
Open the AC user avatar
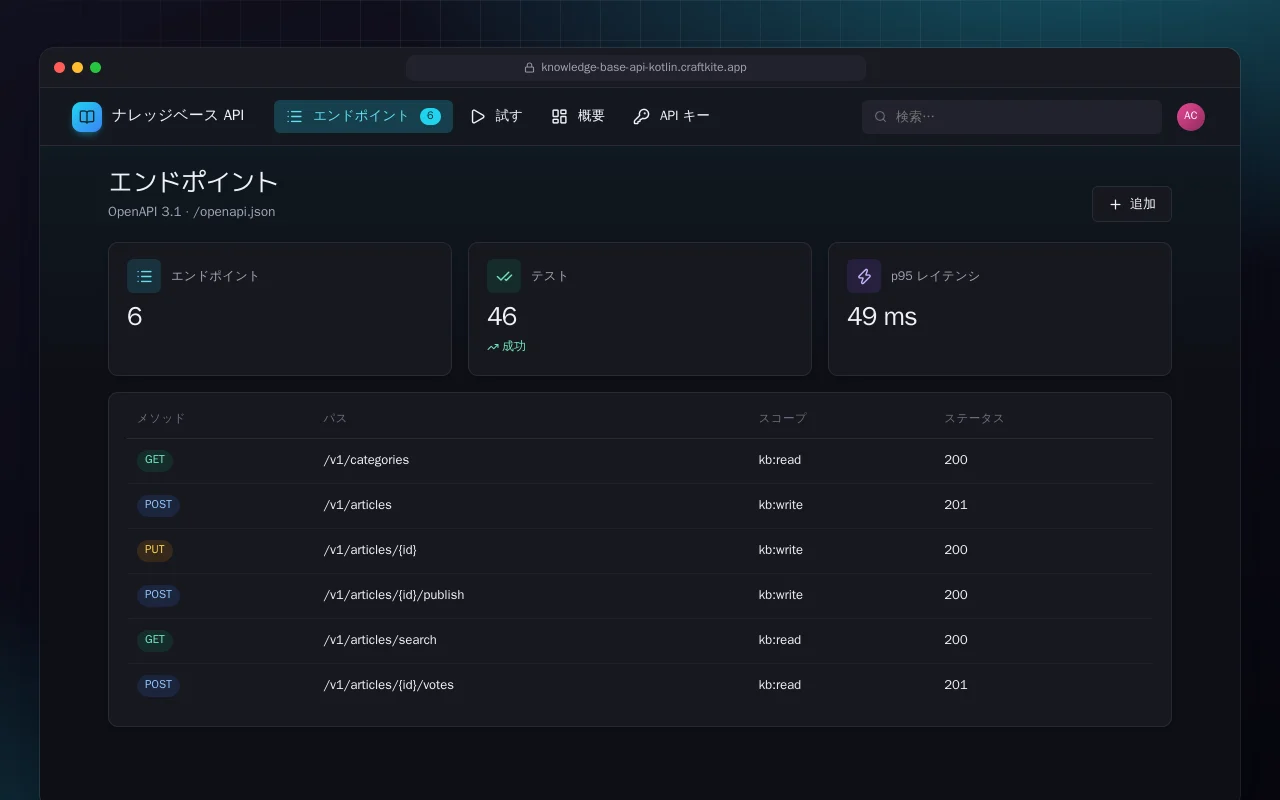pyautogui.click(x=1191, y=117)
